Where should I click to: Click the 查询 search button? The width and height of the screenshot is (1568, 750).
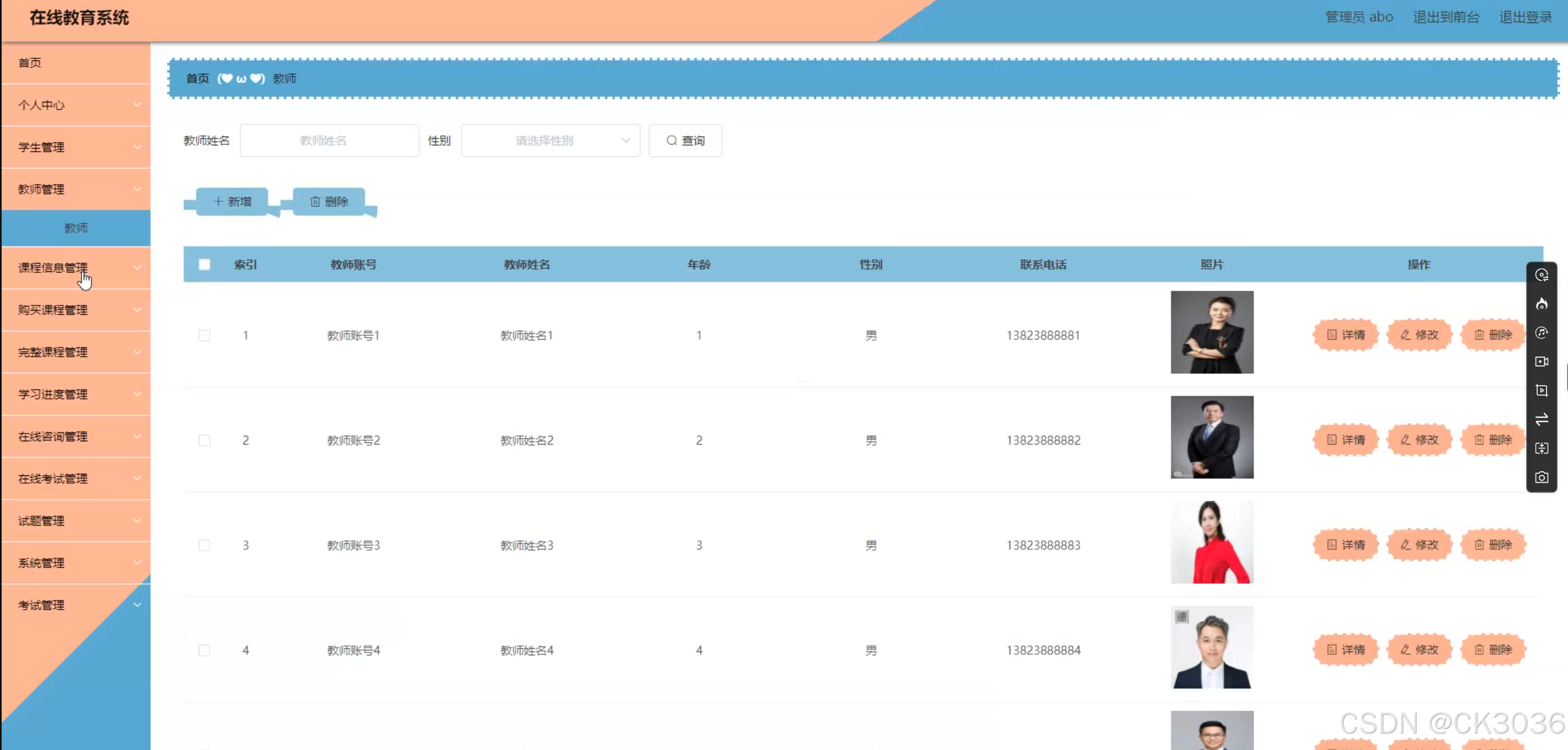pyautogui.click(x=685, y=140)
